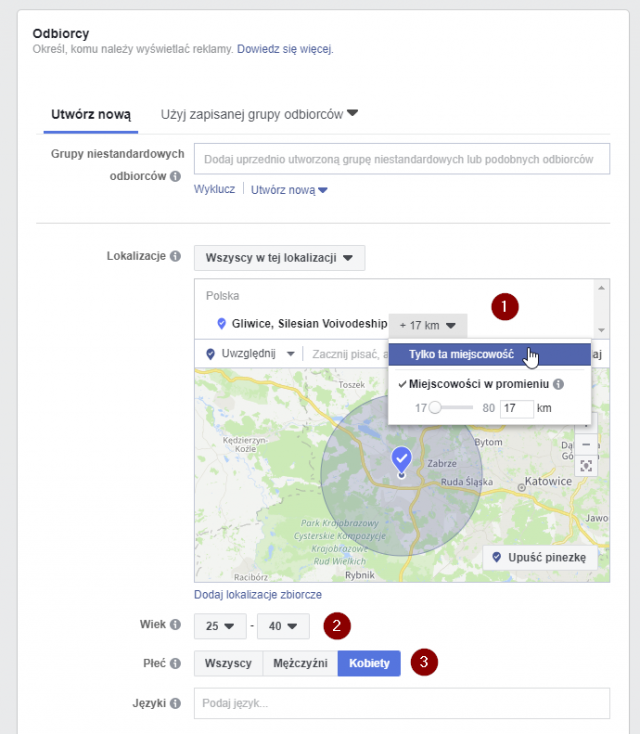Choose Tylko ta miejscowość menu option
This screenshot has height=734, width=640.
click(461, 355)
